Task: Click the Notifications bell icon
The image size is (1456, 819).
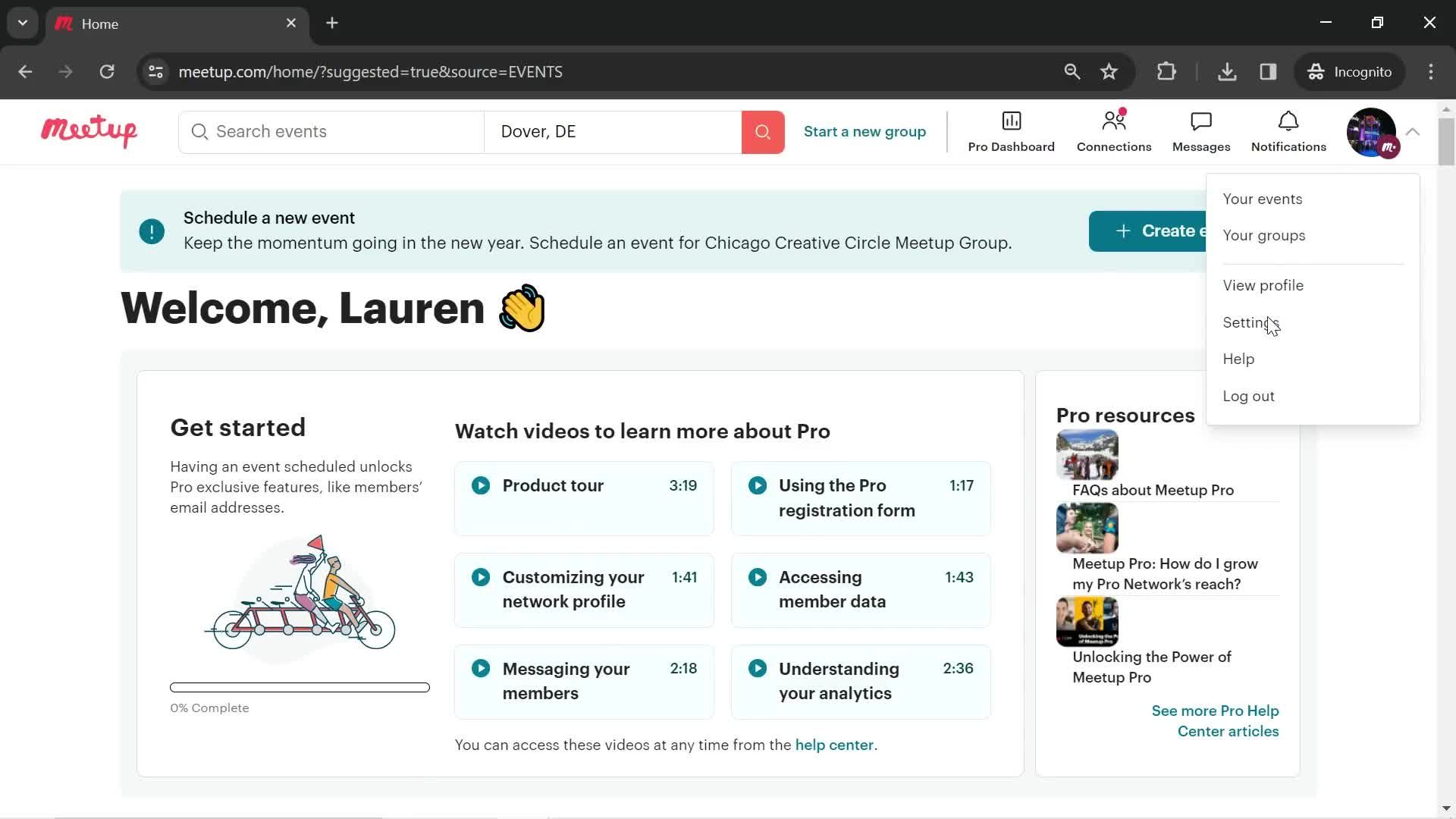Action: click(x=1289, y=121)
